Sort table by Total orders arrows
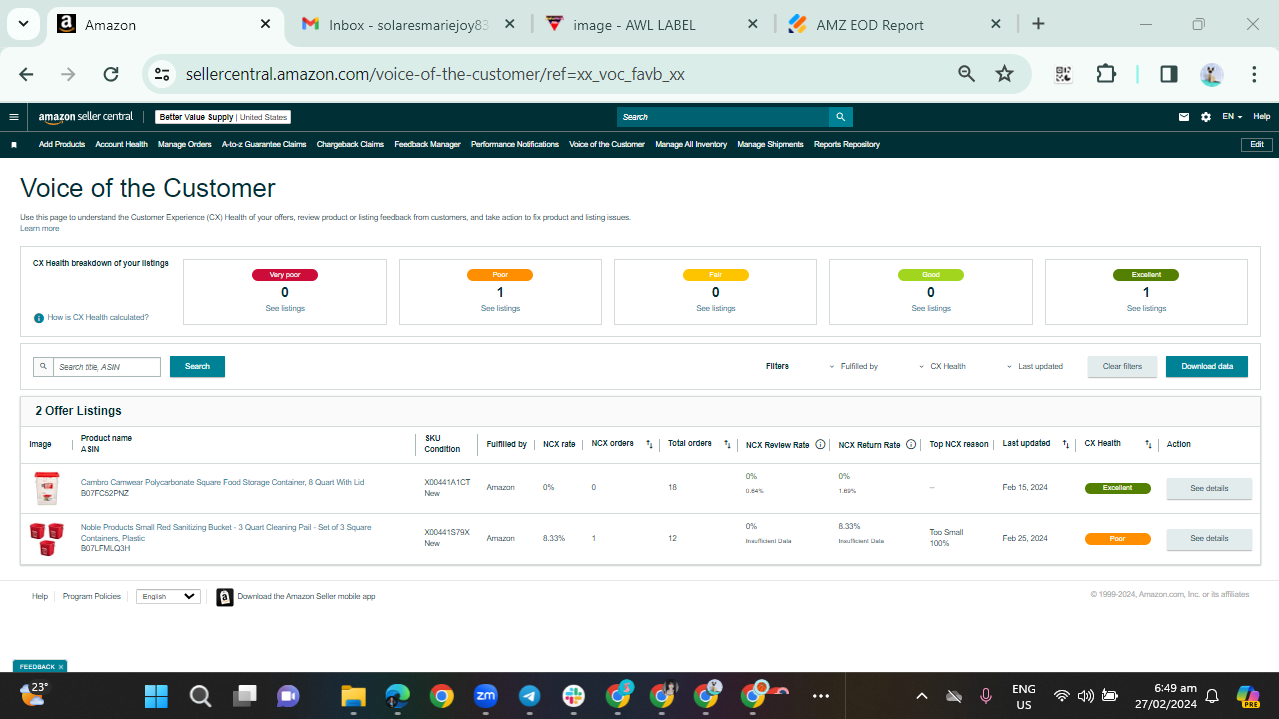The width and height of the screenshot is (1279, 719). 727,444
